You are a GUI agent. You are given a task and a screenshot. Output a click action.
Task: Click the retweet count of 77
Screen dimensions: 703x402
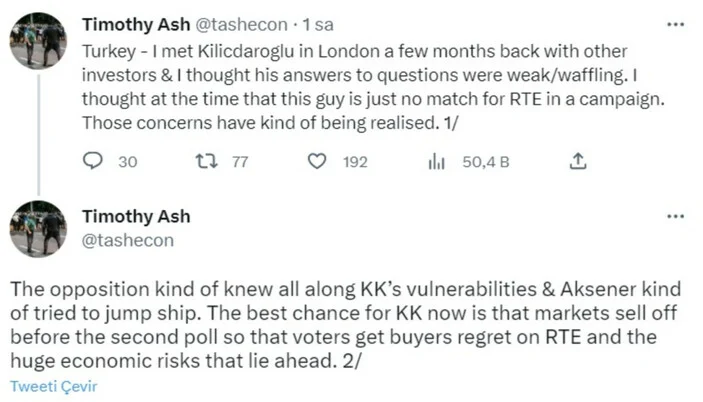point(239,162)
